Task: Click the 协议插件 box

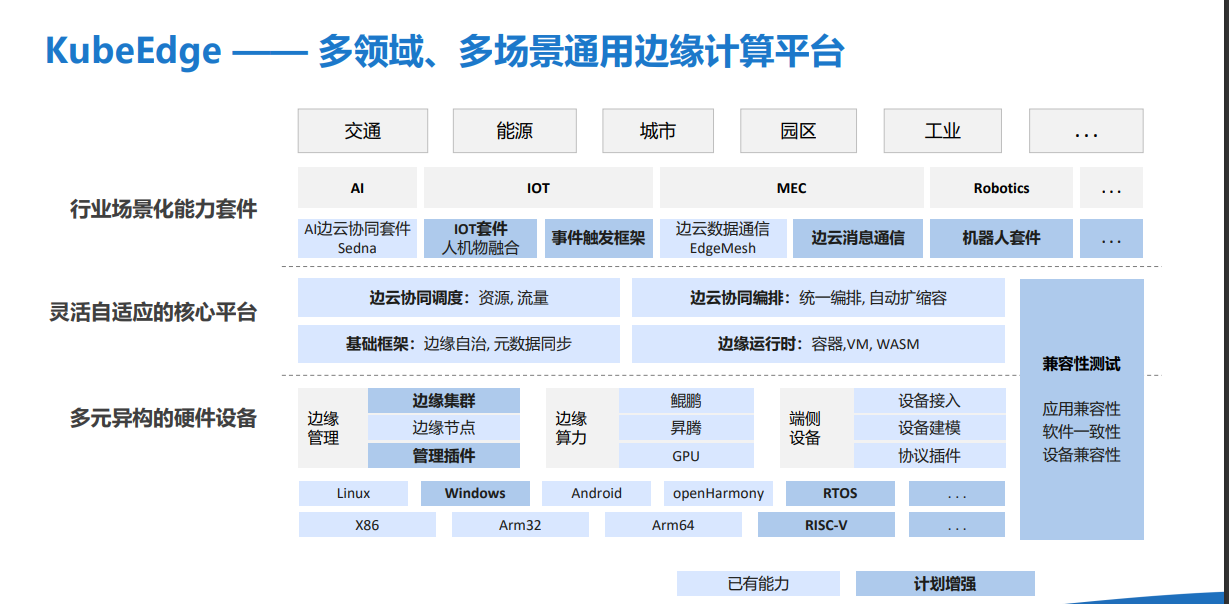Action: [929, 455]
